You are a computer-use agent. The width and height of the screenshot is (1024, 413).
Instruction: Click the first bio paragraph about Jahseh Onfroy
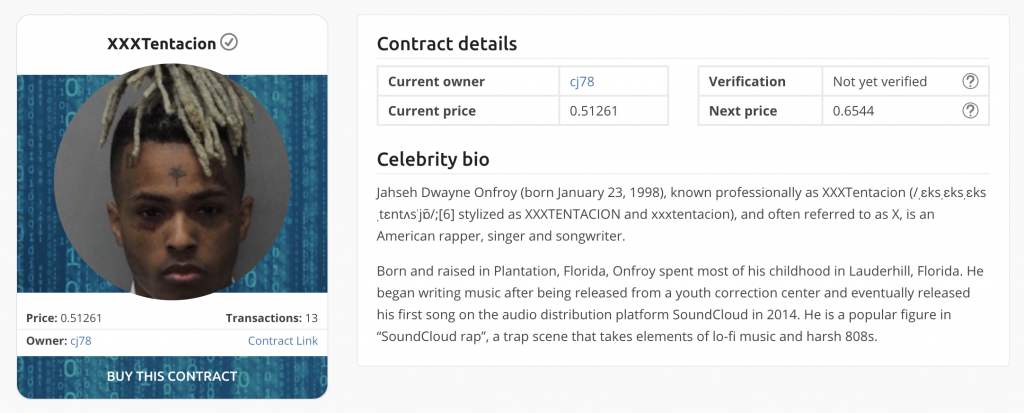coord(682,214)
